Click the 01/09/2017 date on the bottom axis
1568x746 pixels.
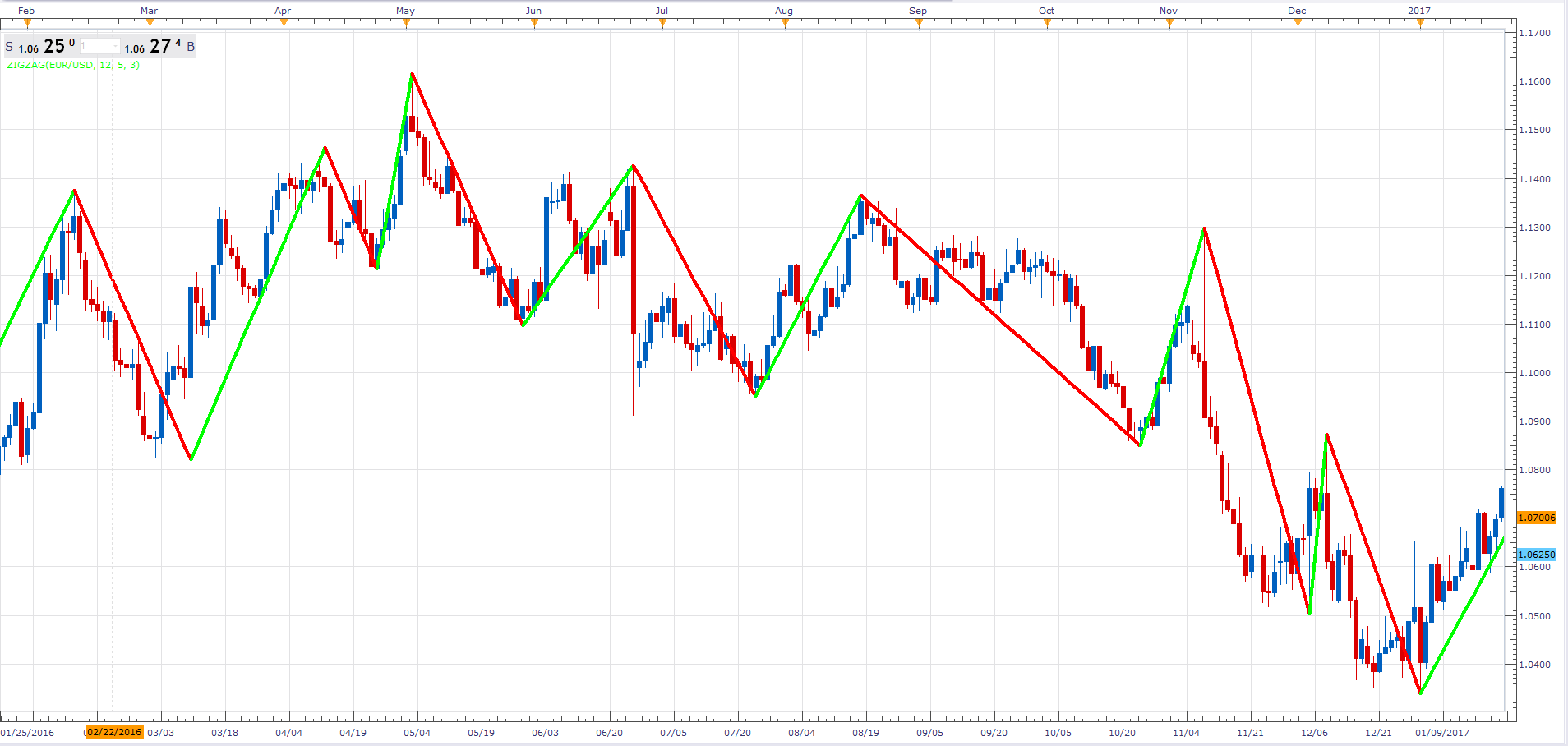tap(1442, 733)
